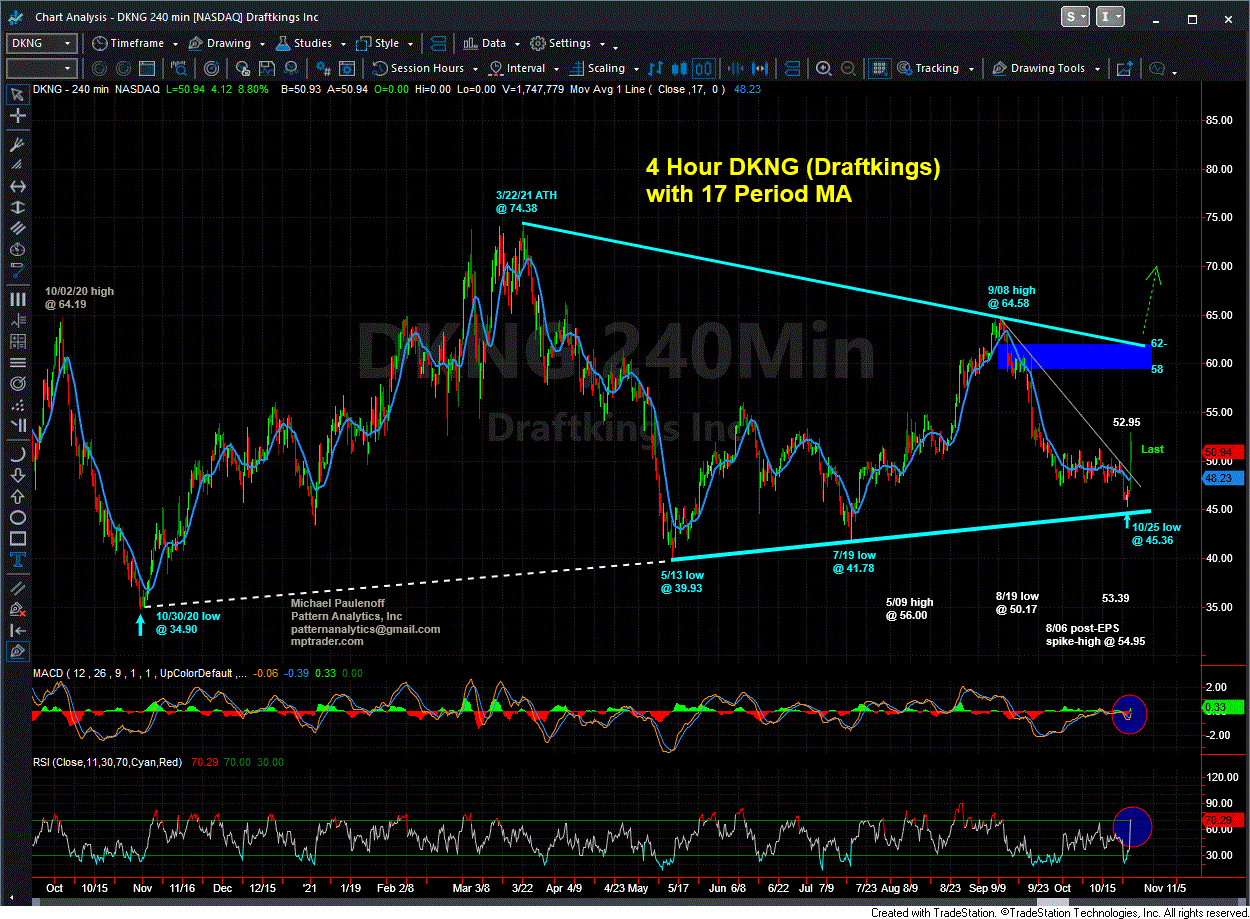Choose the rectangle drawing tool

17,538
